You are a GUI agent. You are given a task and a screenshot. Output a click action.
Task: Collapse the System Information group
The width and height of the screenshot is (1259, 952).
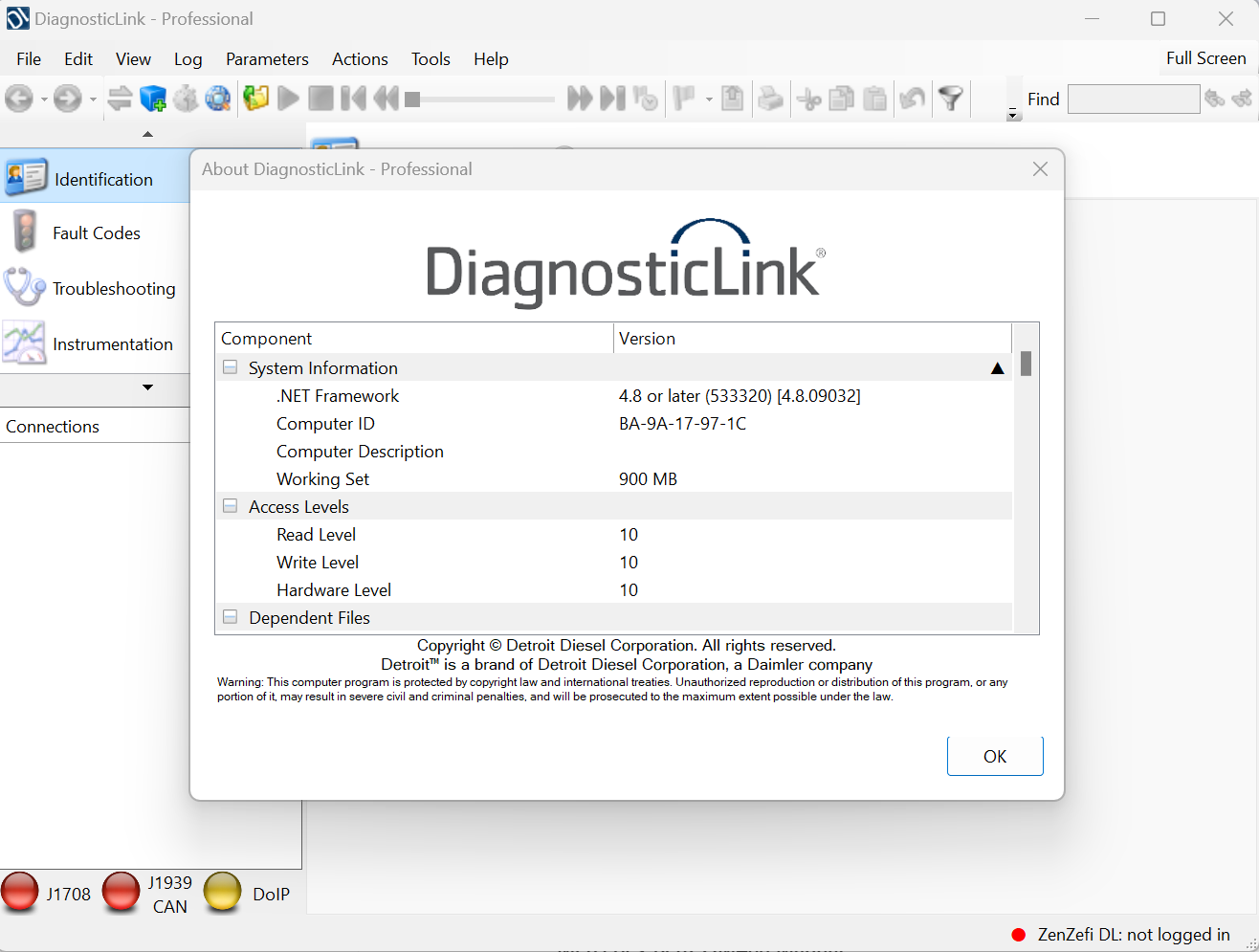(230, 367)
